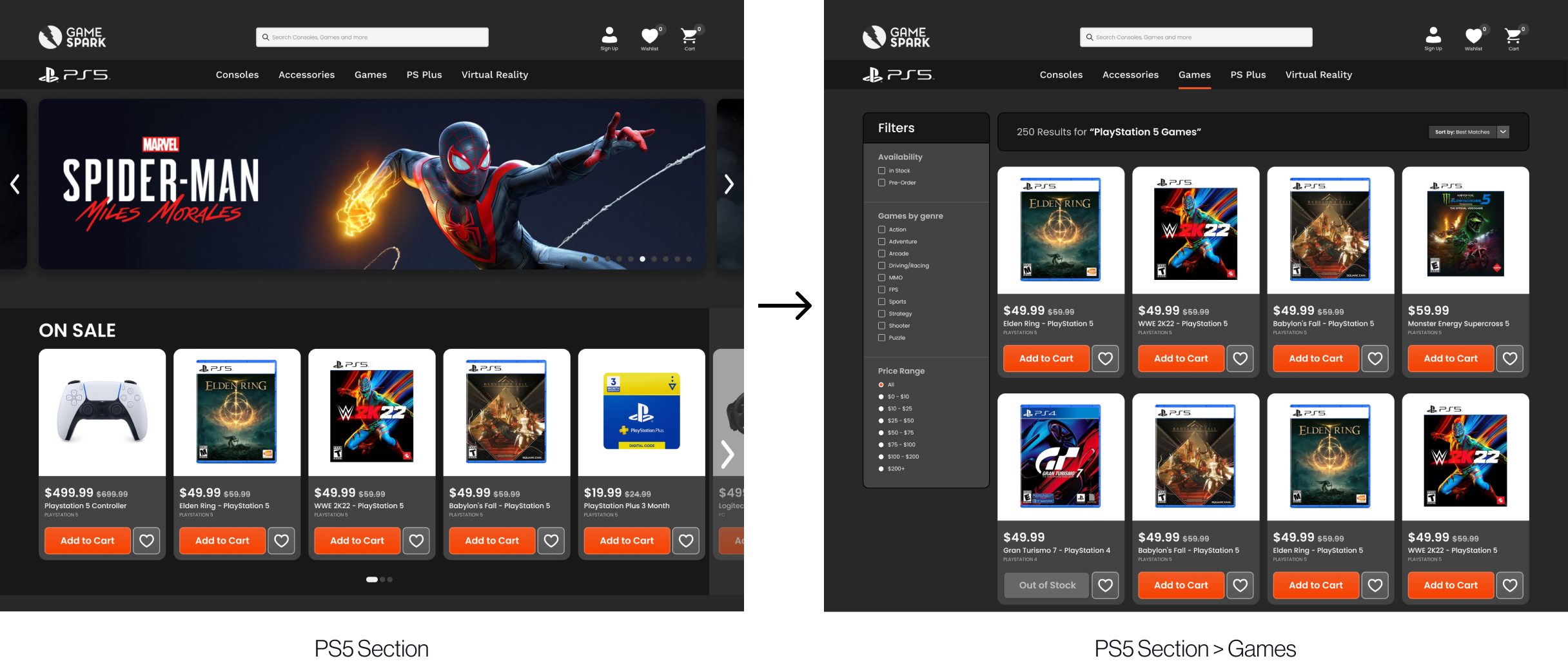Wishlist heart for Playstation 5 Controller

(146, 540)
